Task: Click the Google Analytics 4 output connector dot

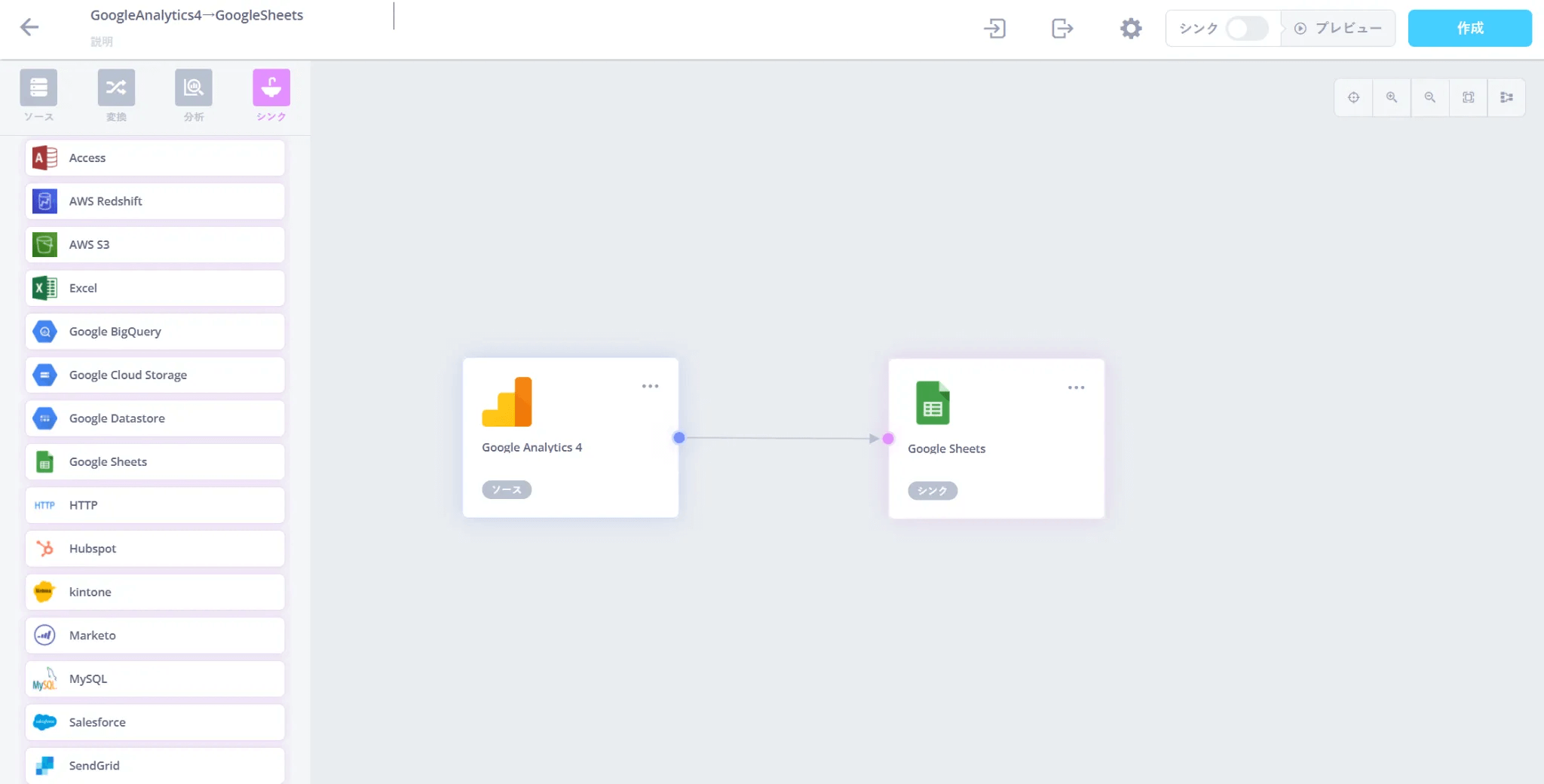Action: 679,438
